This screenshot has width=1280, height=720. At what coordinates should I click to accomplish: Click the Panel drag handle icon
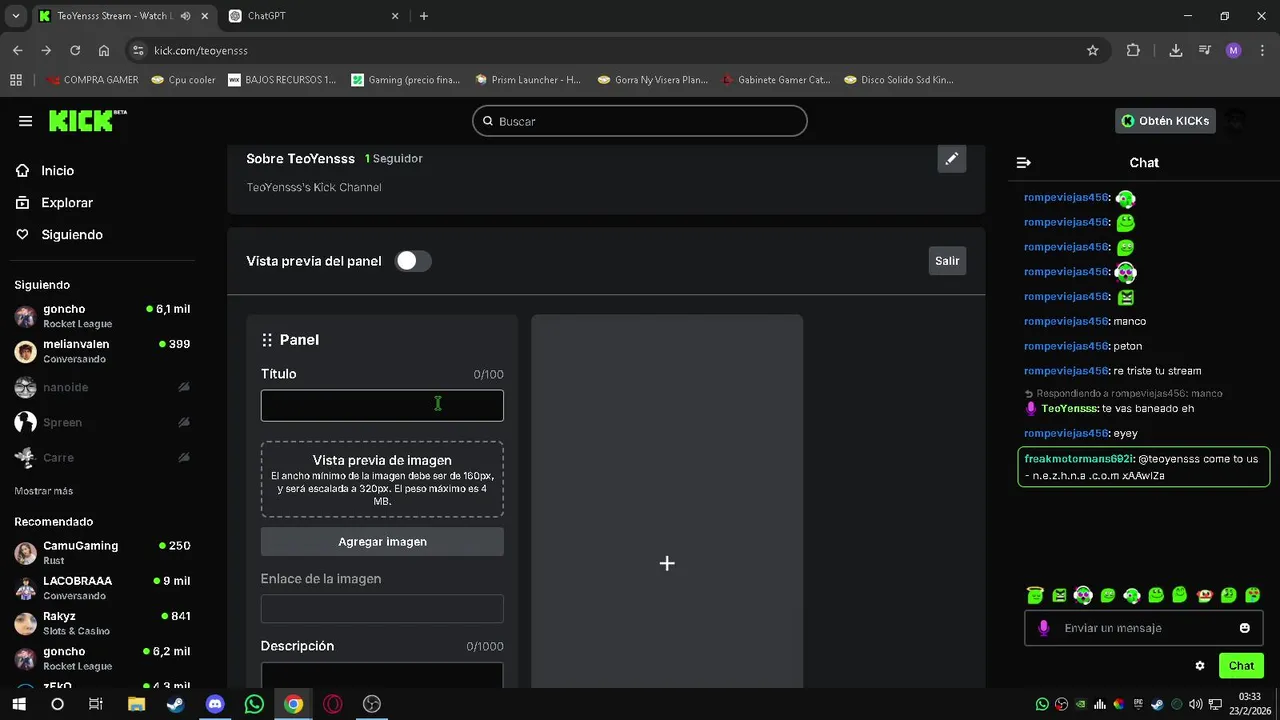[x=267, y=340]
